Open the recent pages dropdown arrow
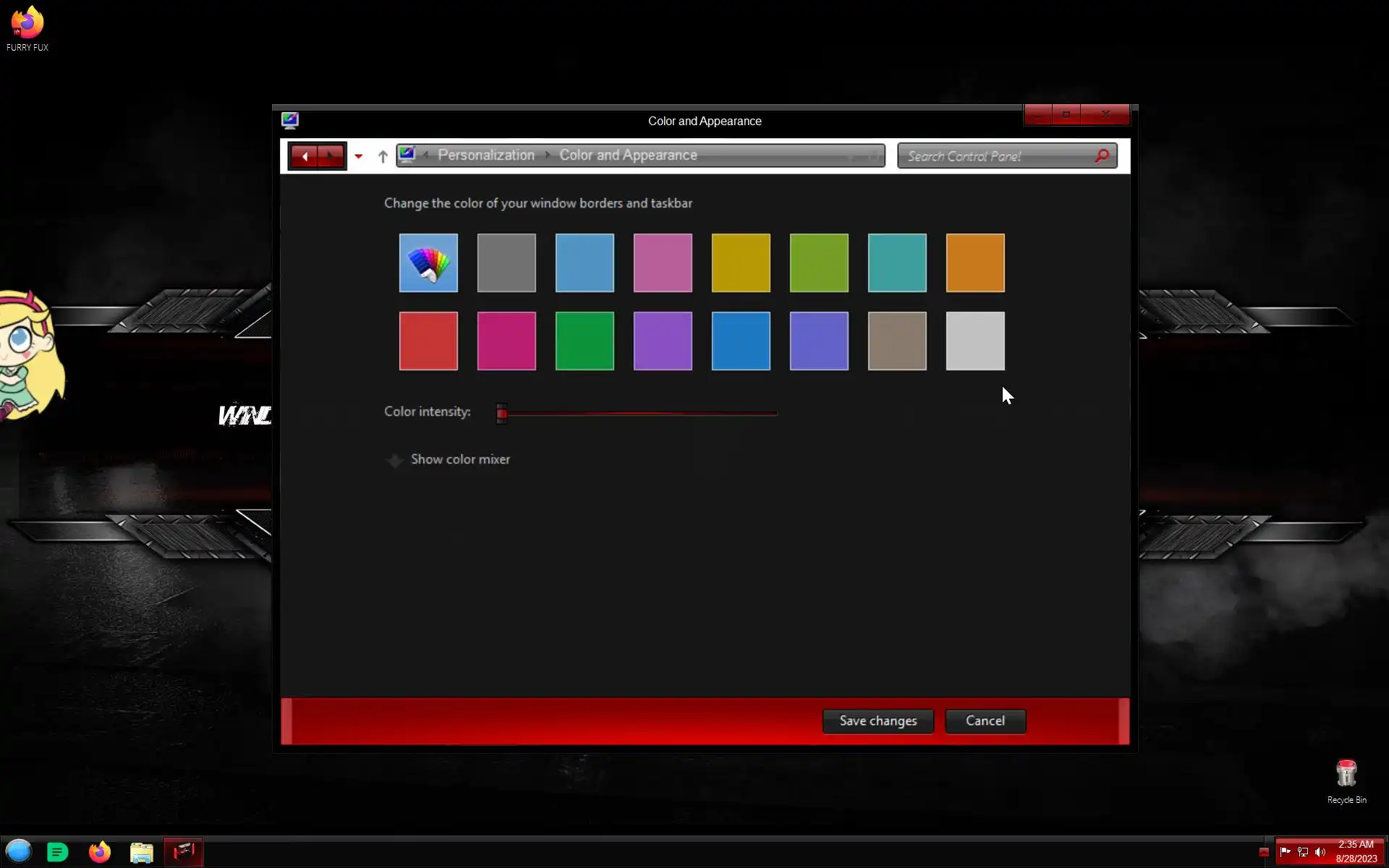Image resolution: width=1389 pixels, height=868 pixels. 358,156
